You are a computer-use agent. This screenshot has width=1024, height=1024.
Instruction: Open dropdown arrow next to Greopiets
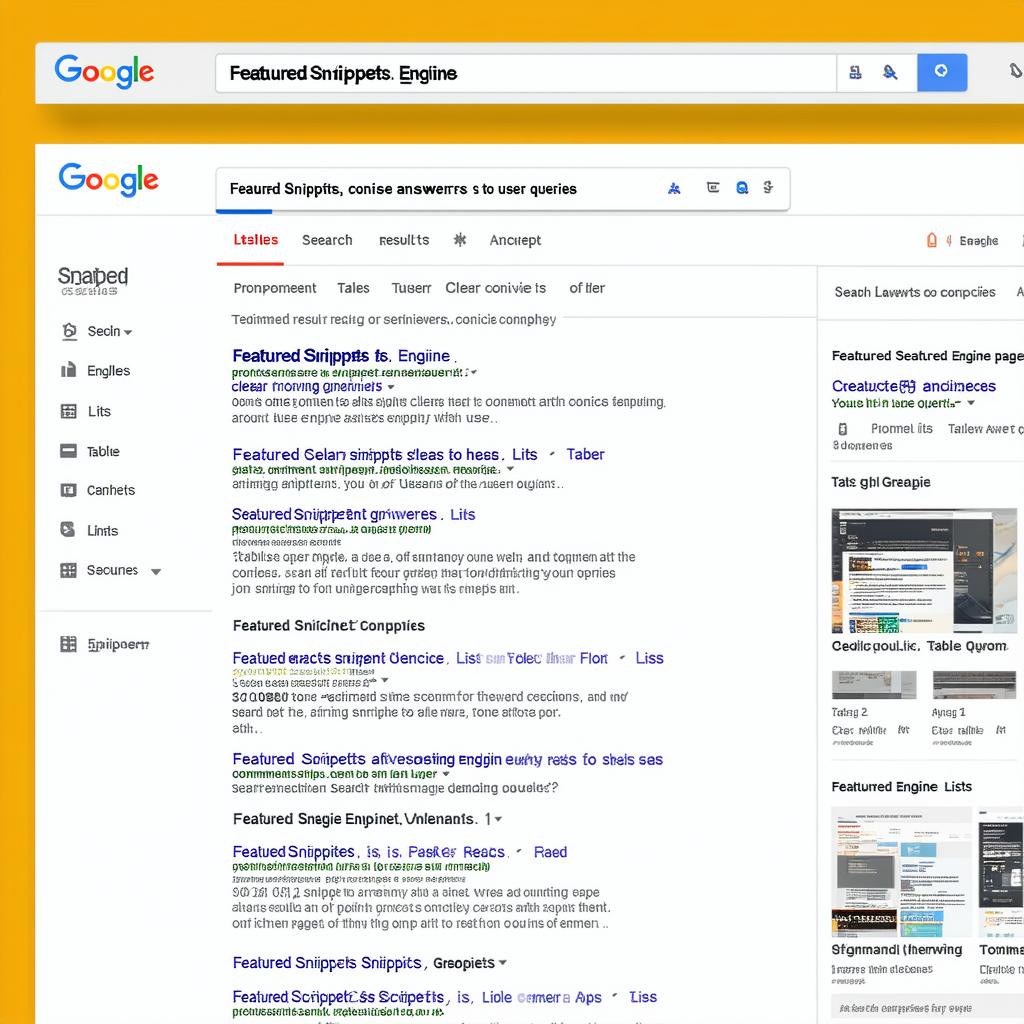pyautogui.click(x=503, y=963)
